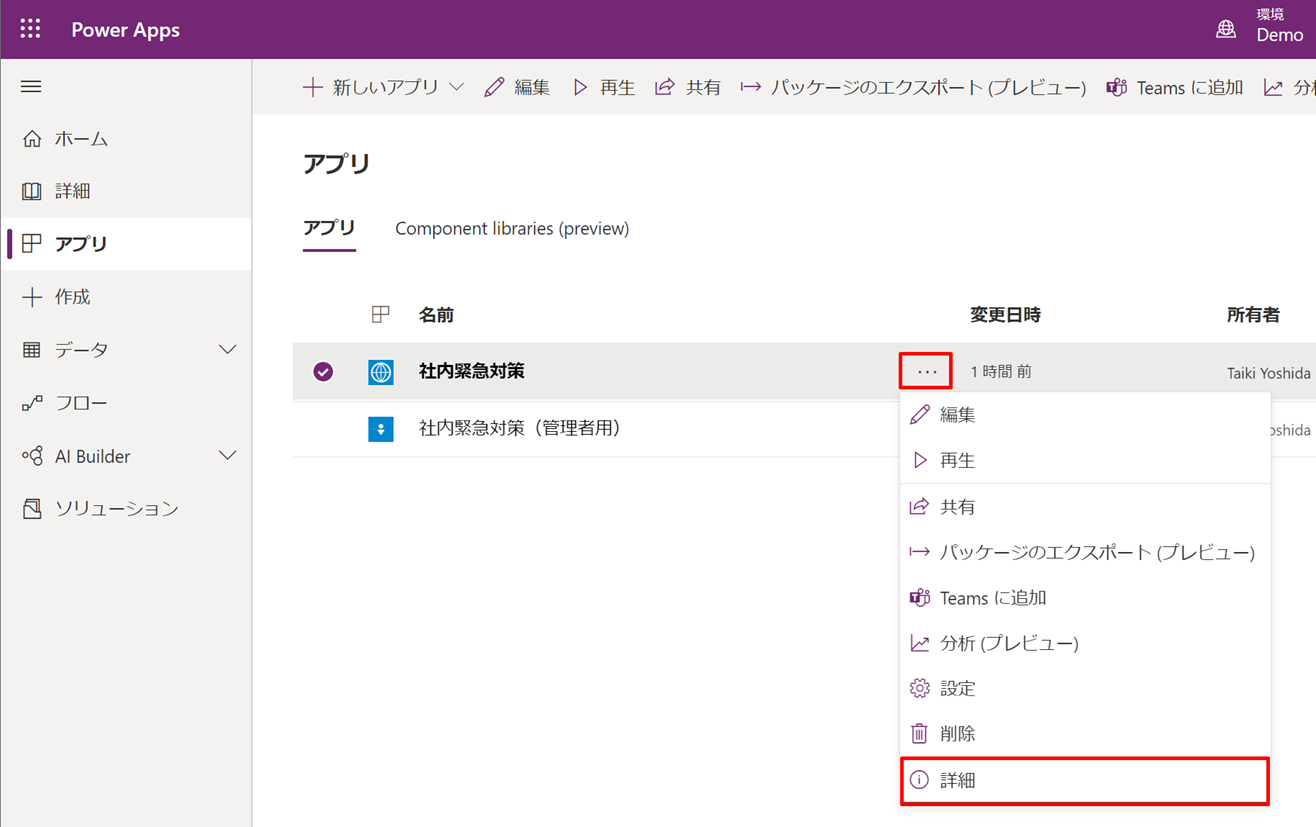Click the book icon next to 詳細 in the sidebar
The height and width of the screenshot is (827, 1316).
coord(32,191)
